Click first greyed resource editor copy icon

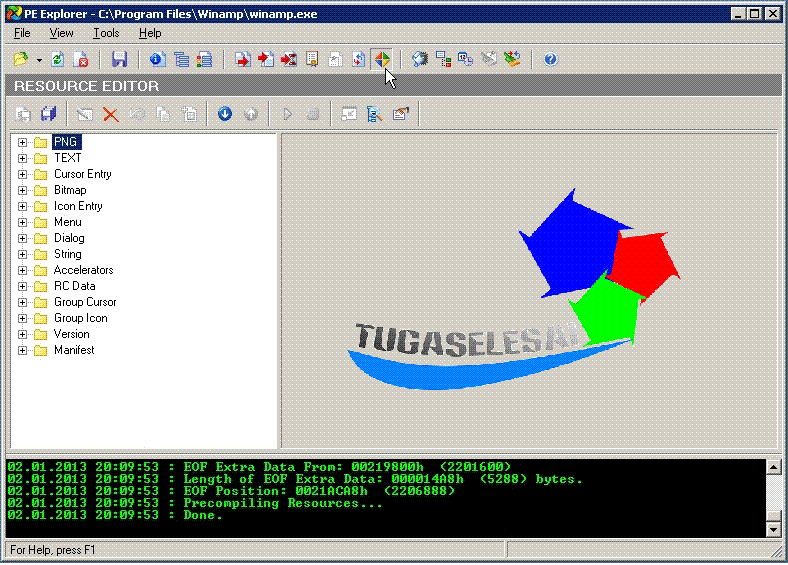[x=23, y=115]
